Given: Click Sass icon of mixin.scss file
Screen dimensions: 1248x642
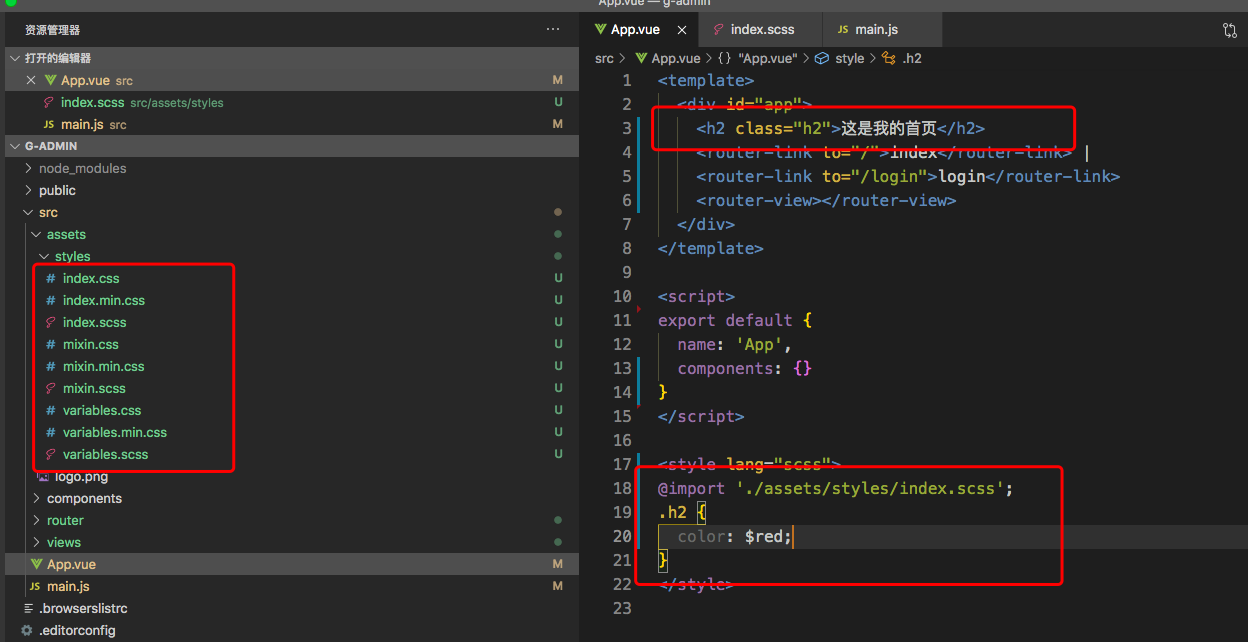Looking at the screenshot, I should point(51,388).
